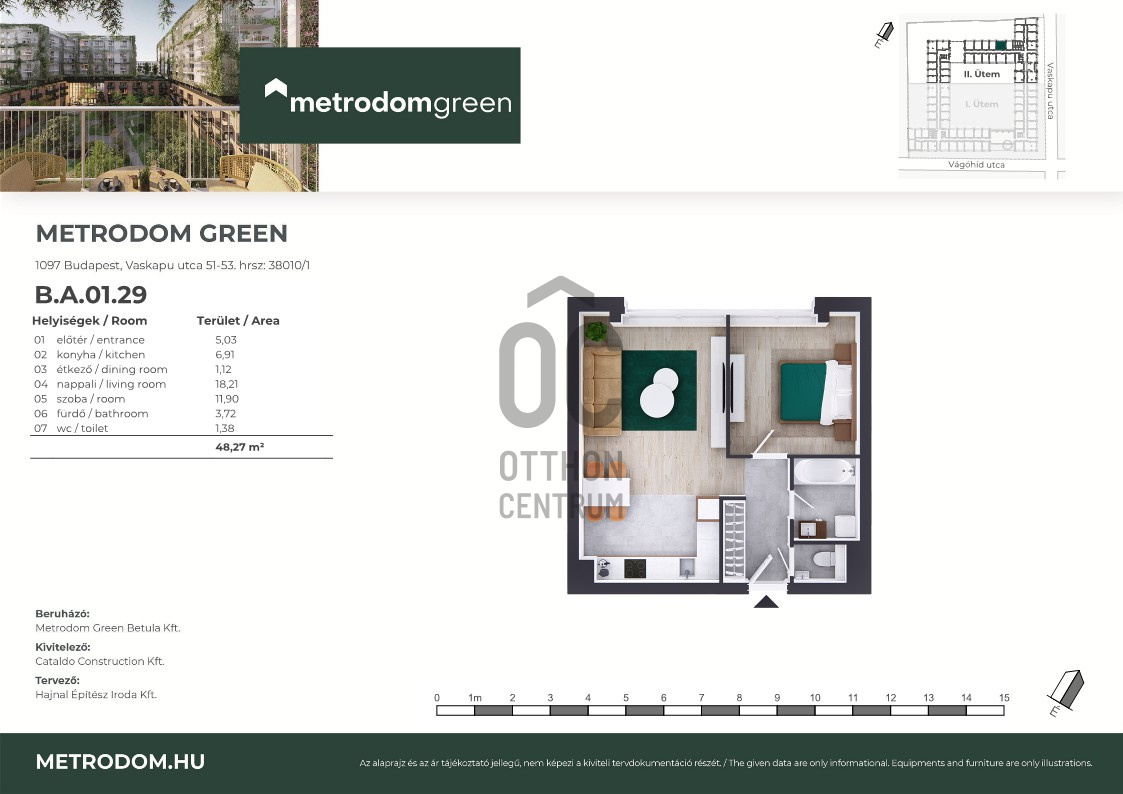Image resolution: width=1123 pixels, height=794 pixels.
Task: Click the wardrobe in the entrance hall
Action: [733, 540]
